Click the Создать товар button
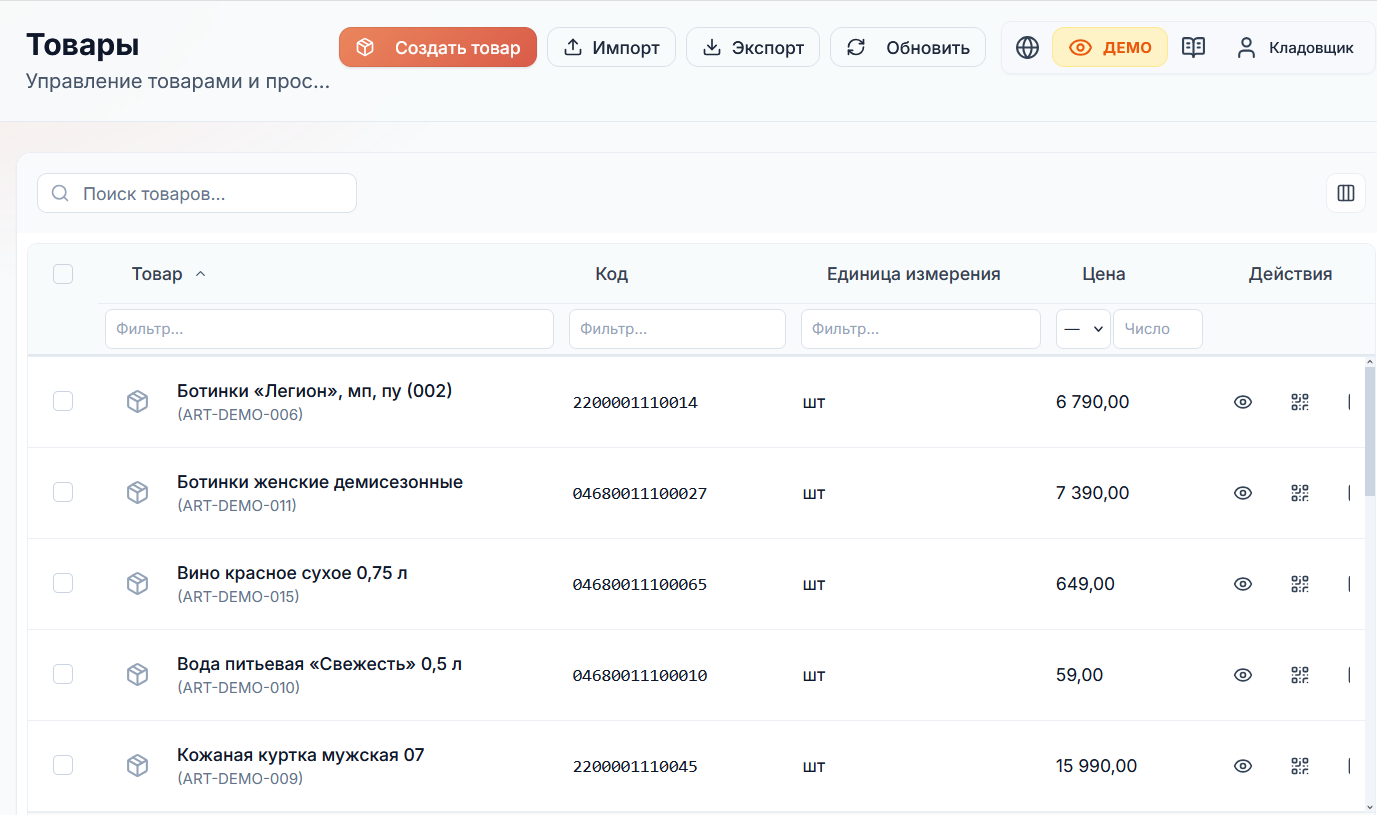 click(438, 47)
